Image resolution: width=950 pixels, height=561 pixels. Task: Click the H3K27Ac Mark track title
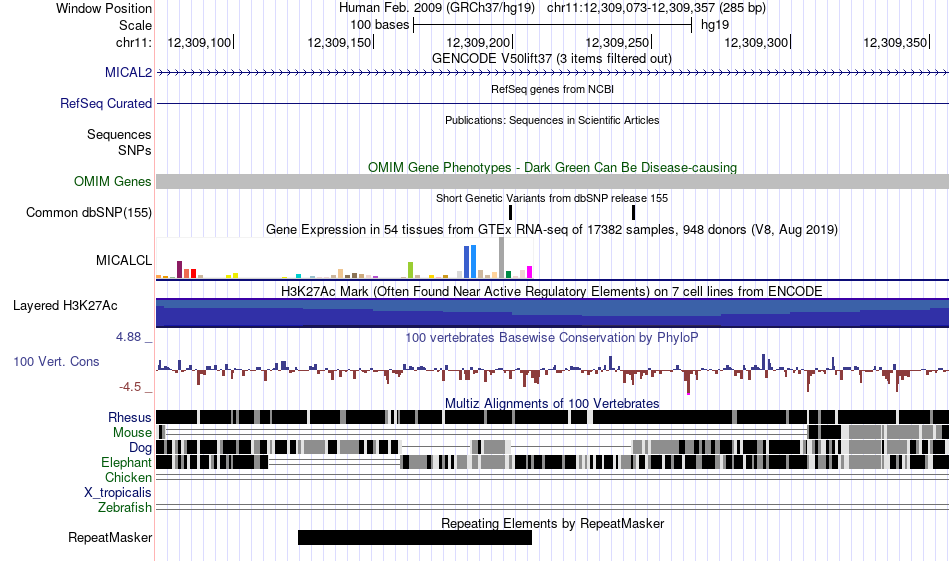[x=552, y=291]
